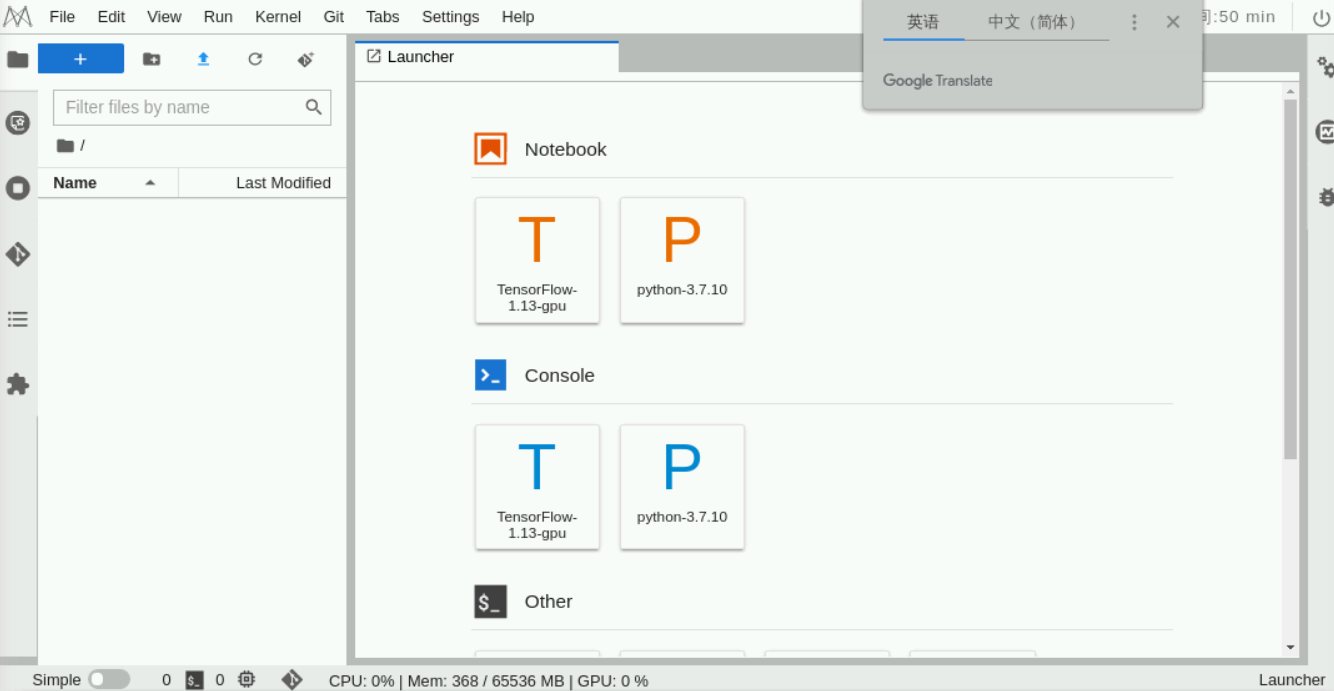
Task: Toggle Simple interface mode switch
Action: click(x=109, y=680)
